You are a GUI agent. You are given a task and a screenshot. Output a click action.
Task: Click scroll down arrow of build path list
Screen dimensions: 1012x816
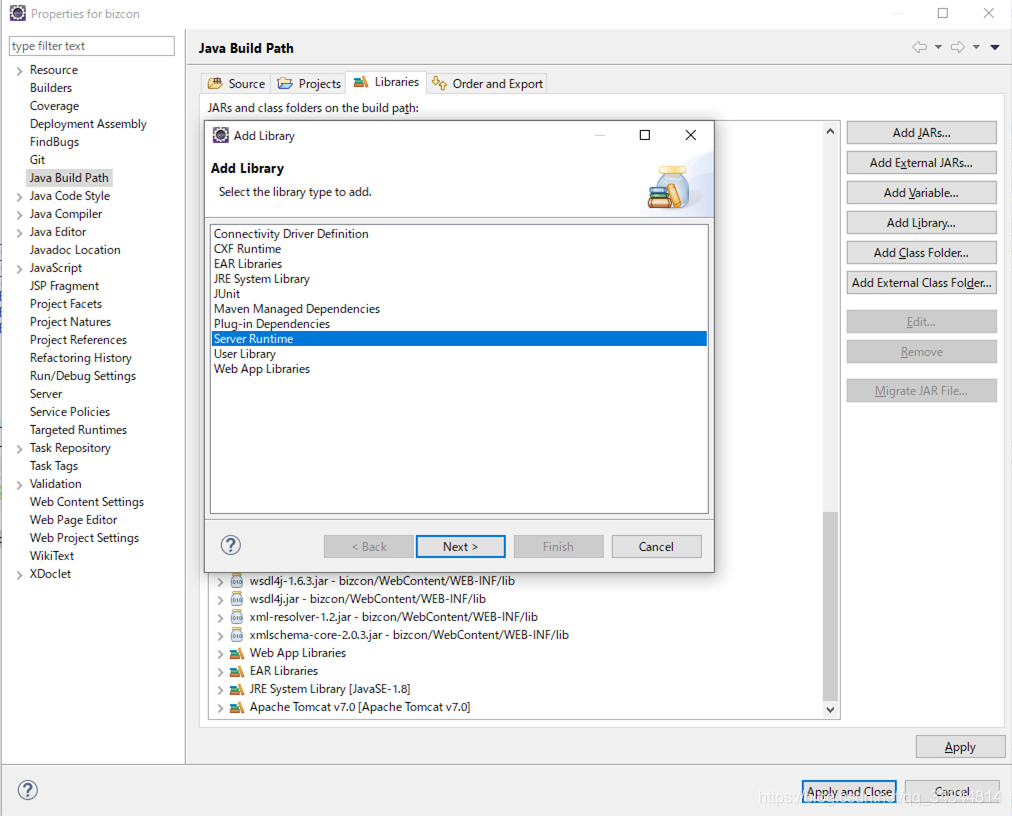[x=831, y=709]
